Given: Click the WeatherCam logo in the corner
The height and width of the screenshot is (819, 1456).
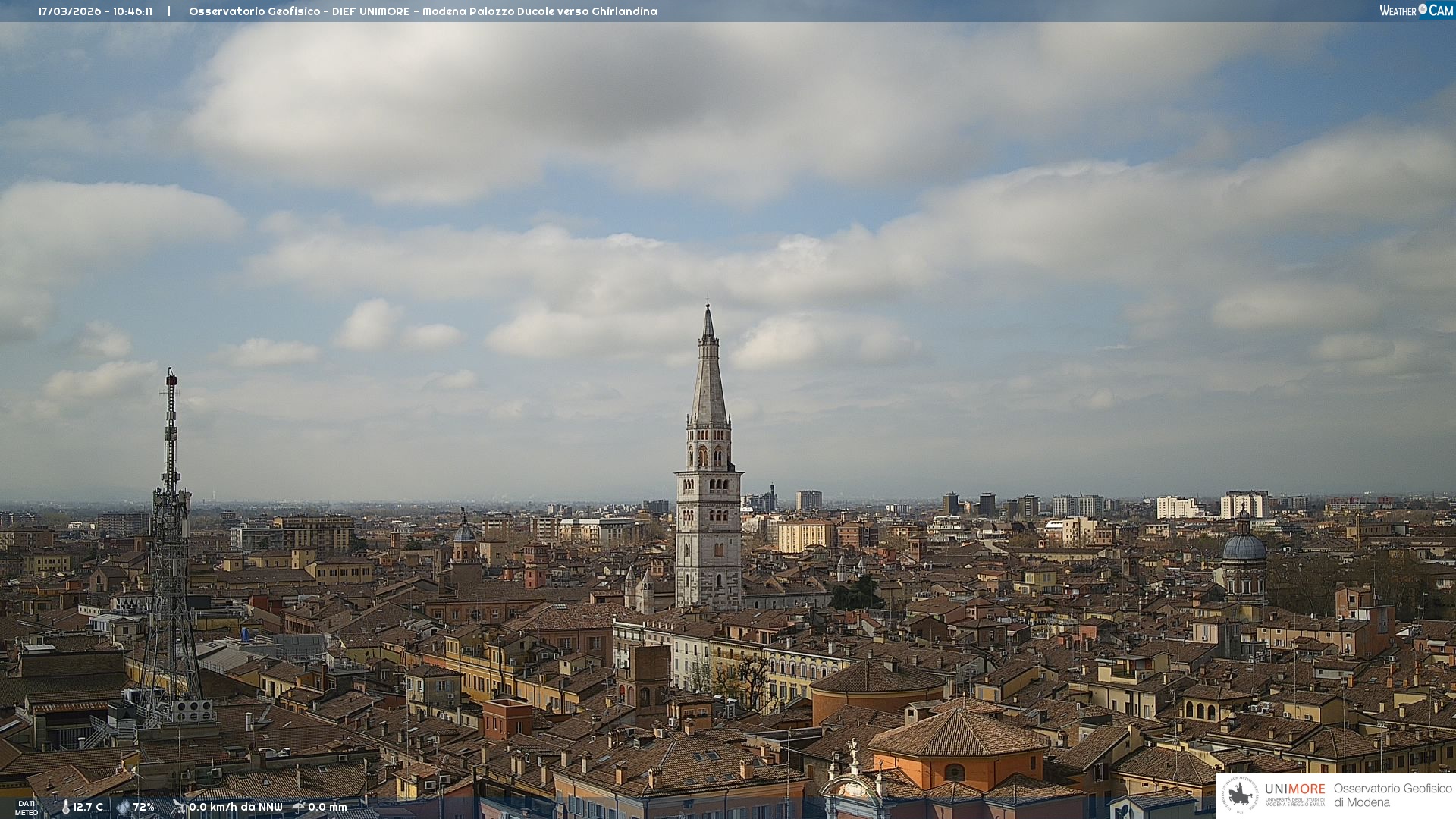Looking at the screenshot, I should (x=1416, y=11).
